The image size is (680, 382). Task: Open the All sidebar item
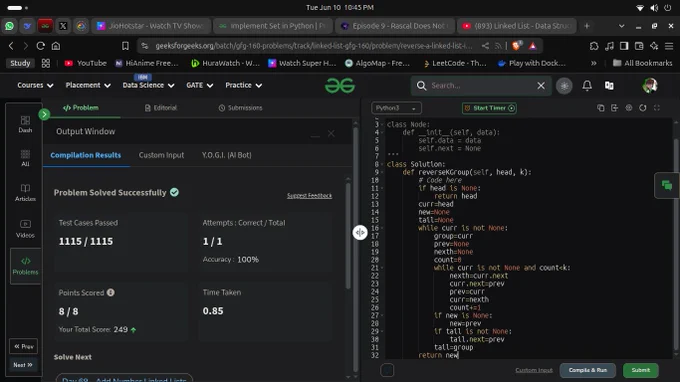tap(25, 158)
